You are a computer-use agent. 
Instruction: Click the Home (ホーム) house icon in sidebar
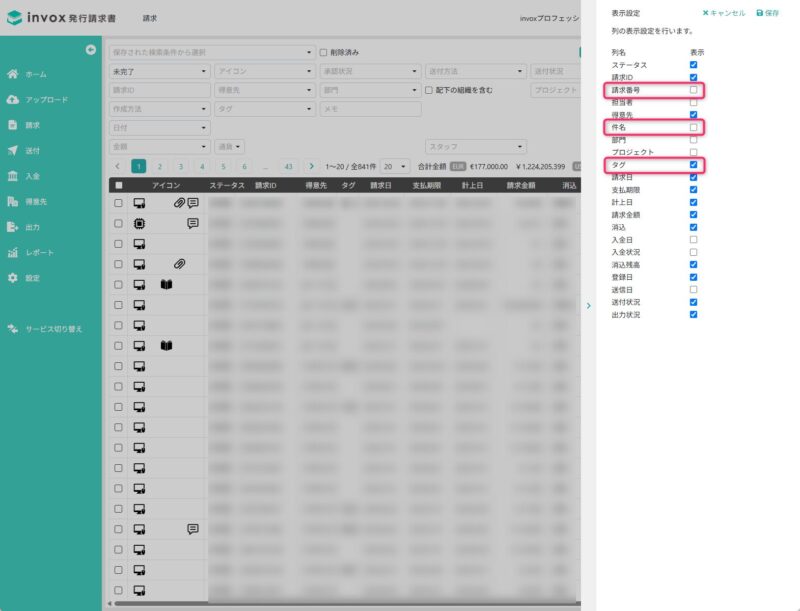click(x=13, y=74)
